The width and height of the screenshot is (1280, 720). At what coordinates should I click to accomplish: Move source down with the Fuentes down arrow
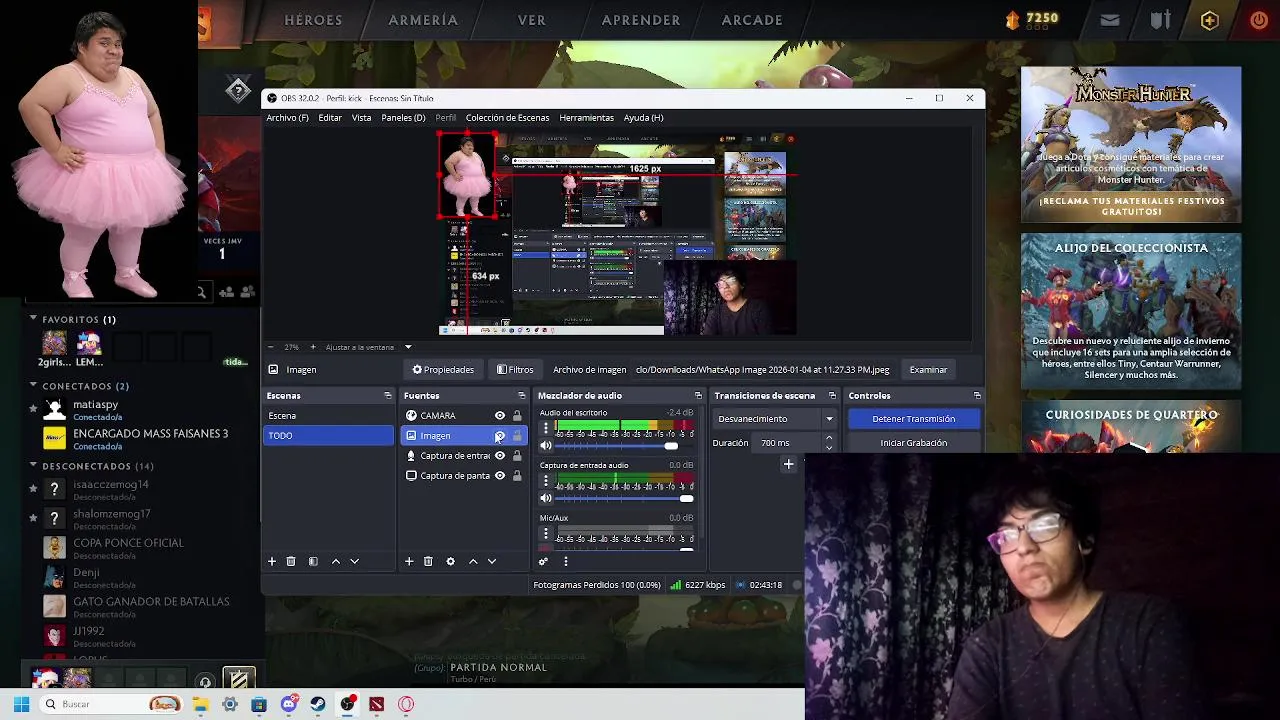491,562
